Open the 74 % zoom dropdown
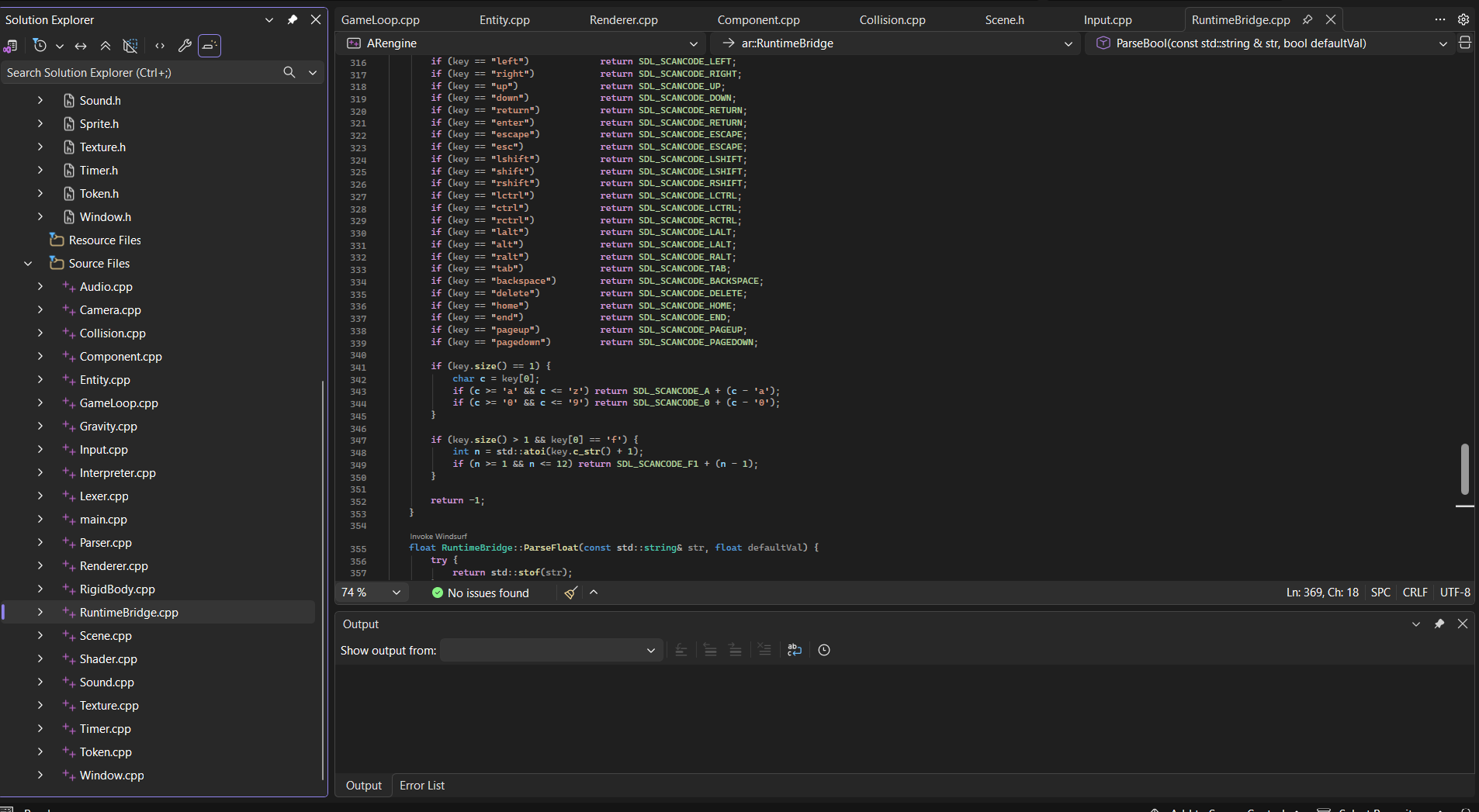 click(x=397, y=593)
